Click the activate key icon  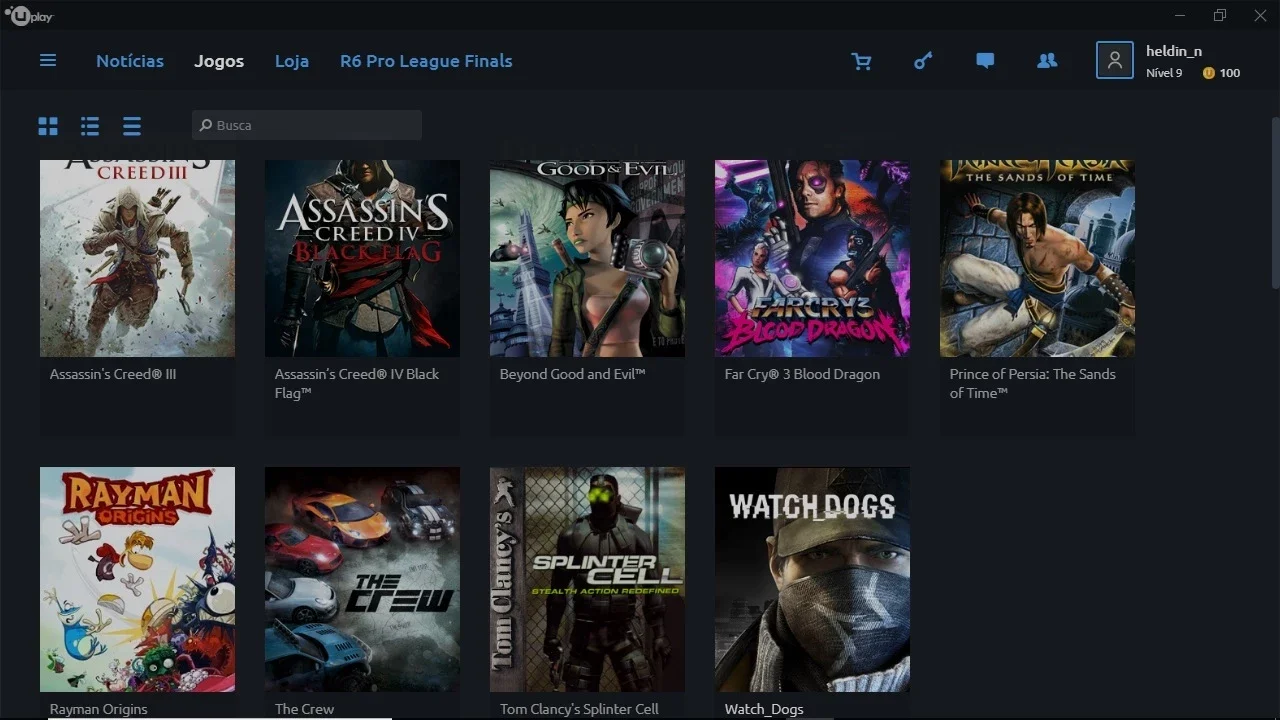point(923,61)
